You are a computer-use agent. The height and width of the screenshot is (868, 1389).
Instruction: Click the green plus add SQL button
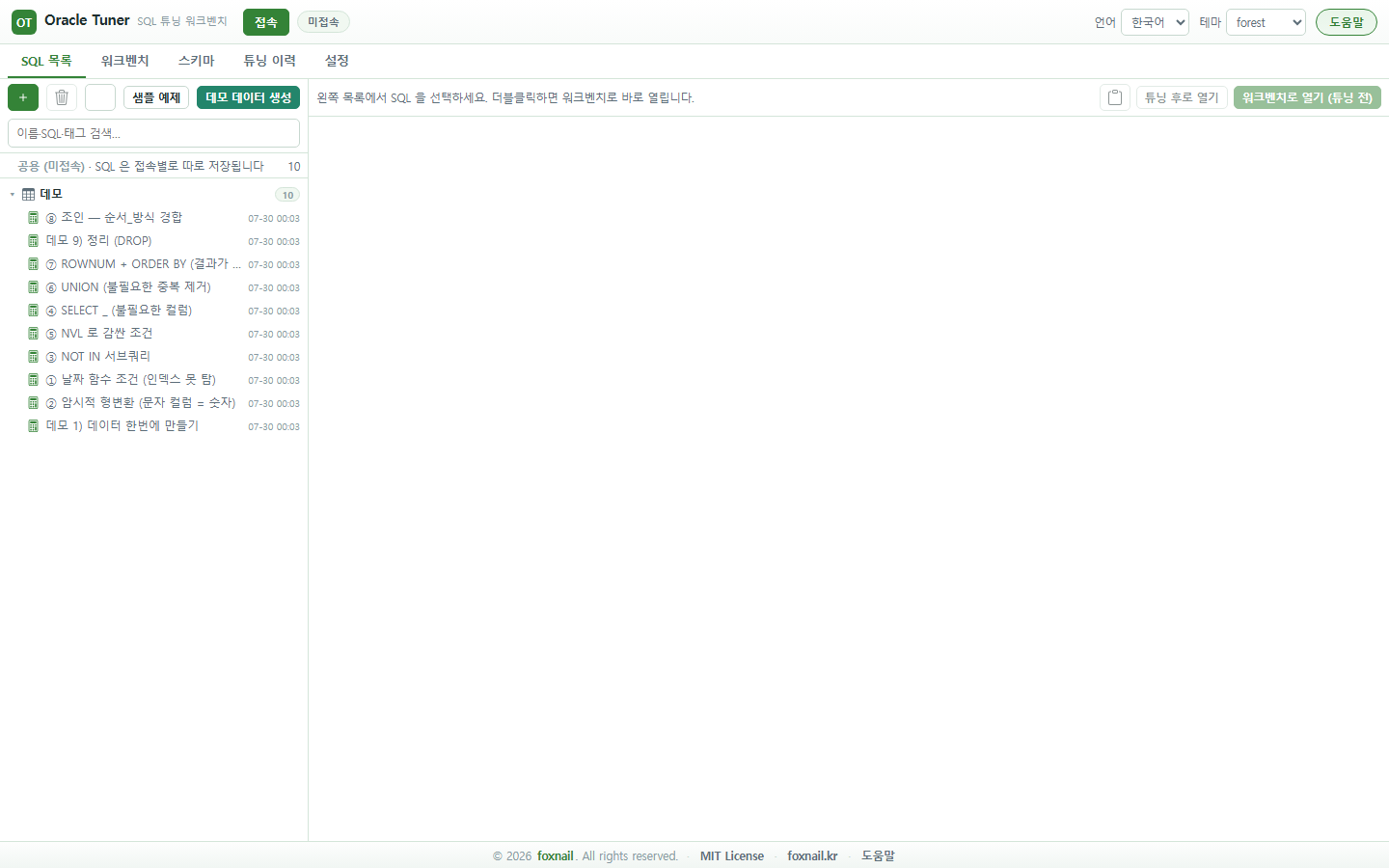point(23,97)
